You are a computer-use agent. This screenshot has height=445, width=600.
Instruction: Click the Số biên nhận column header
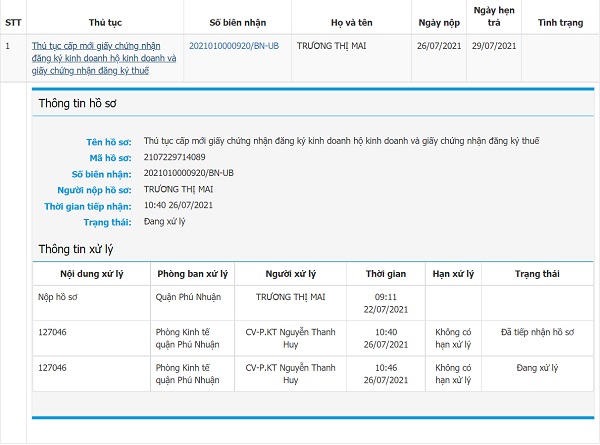[237, 21]
